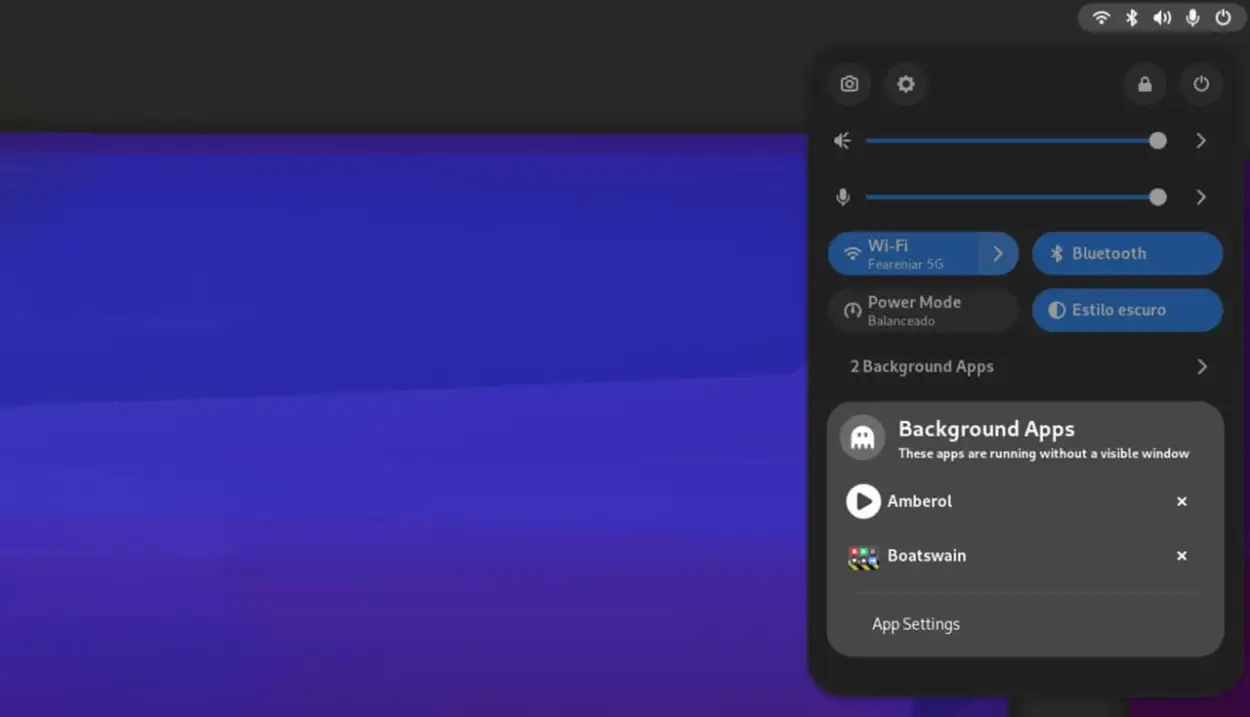Screen dimensions: 1250x717
Task: Expand the Wi-Fi networks submenu arrow
Action: tap(998, 254)
